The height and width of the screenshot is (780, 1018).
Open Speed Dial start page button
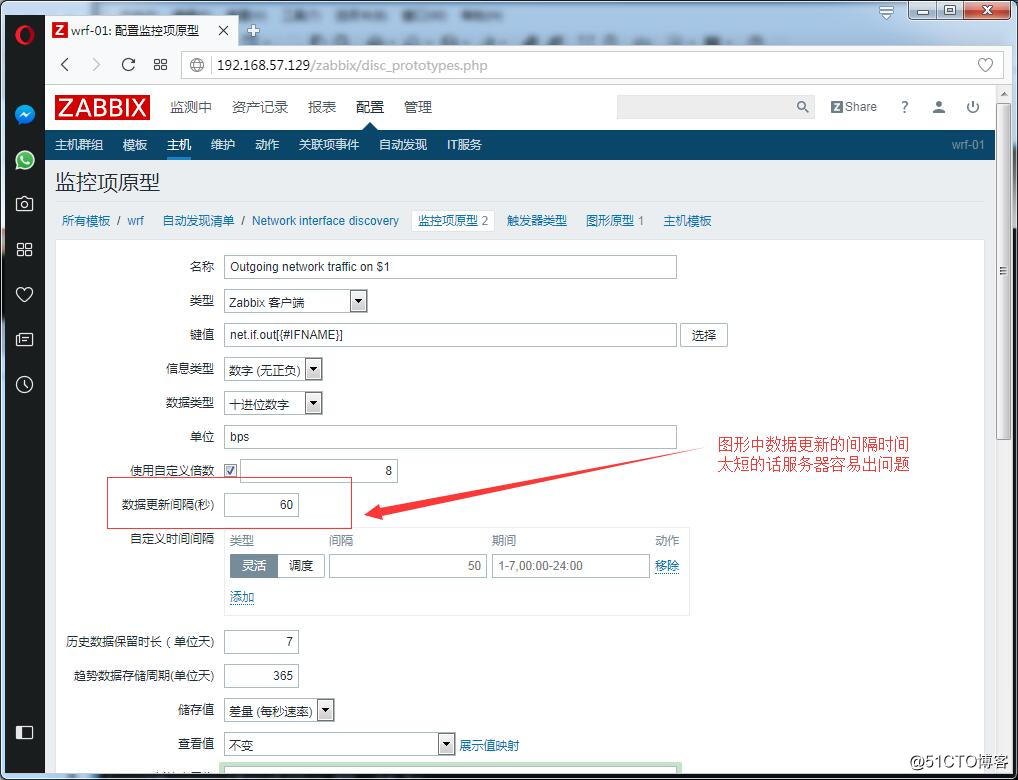(160, 64)
